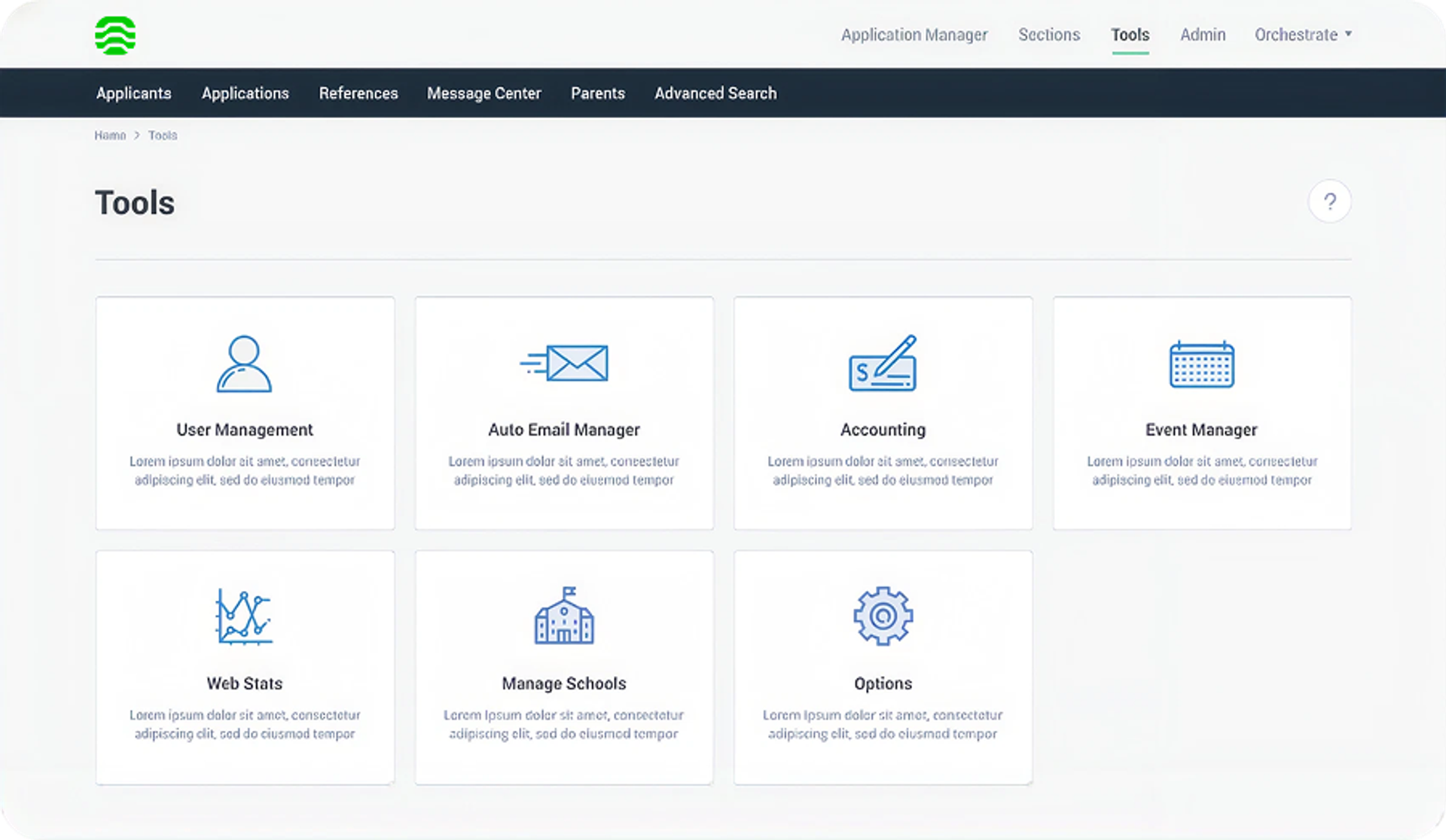
Task: Click the User Management card title
Action: [x=245, y=430]
